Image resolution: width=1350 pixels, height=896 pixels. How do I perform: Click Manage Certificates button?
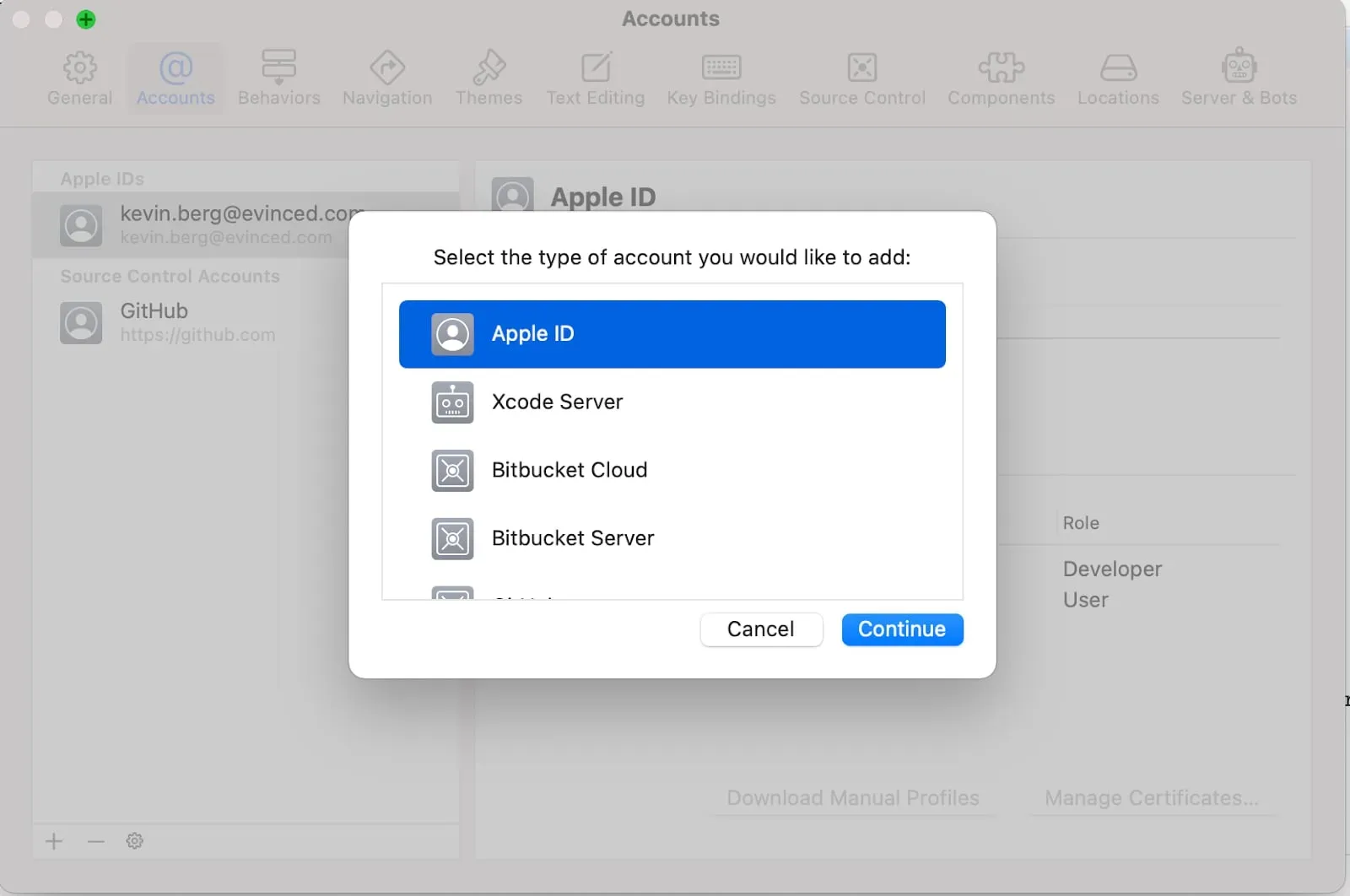click(1152, 798)
